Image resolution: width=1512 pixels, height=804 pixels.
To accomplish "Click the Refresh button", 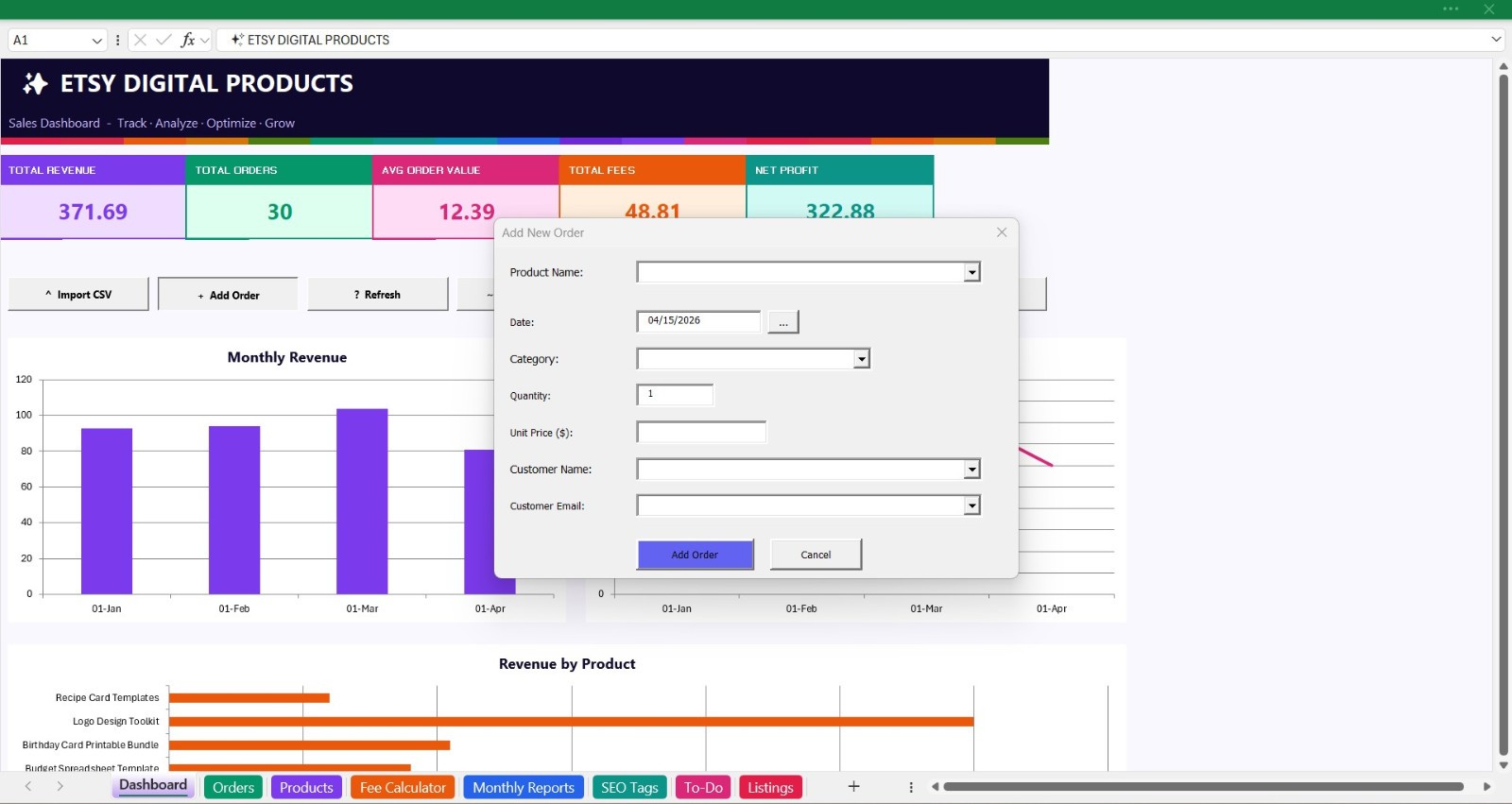I will tap(378, 294).
